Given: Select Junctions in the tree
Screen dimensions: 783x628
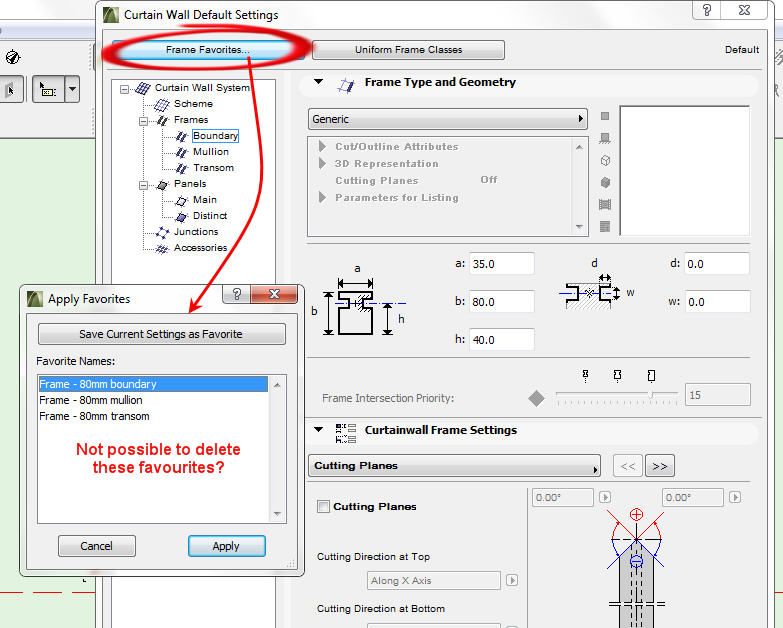Looking at the screenshot, I should (x=196, y=232).
